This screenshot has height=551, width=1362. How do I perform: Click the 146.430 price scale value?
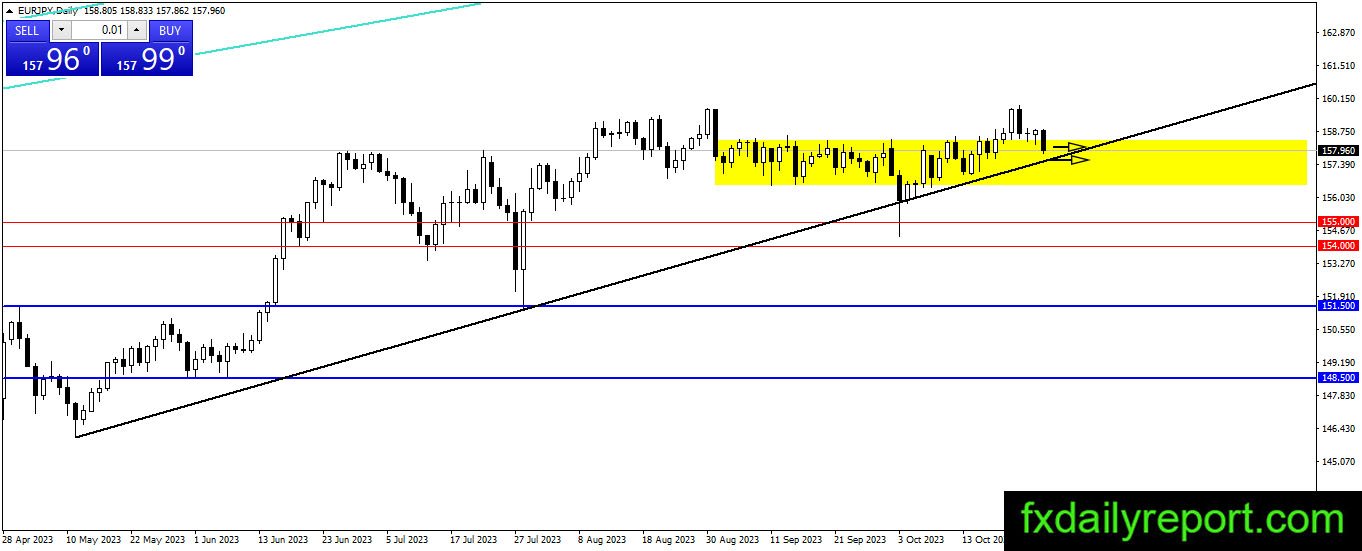point(1338,429)
